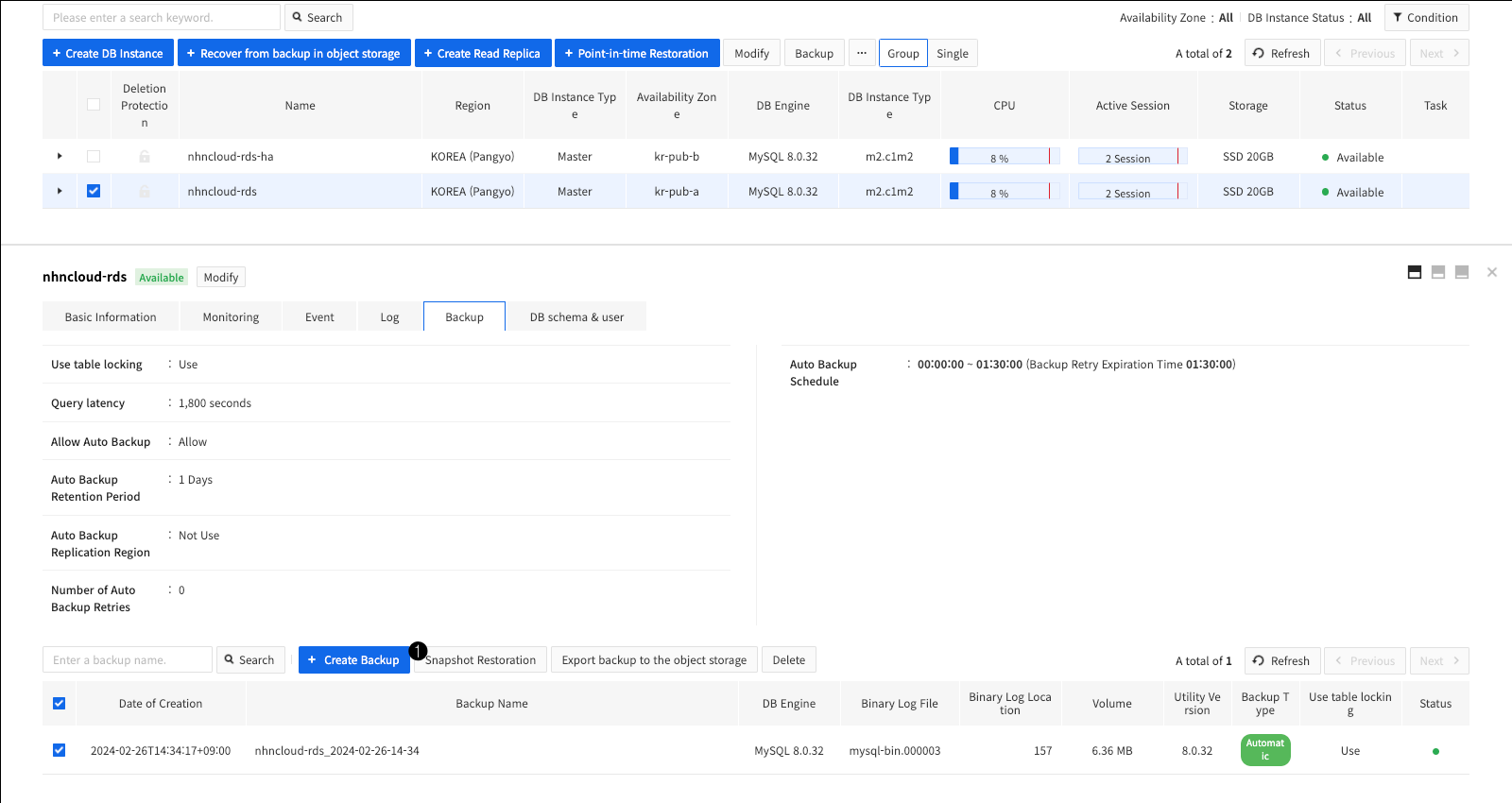Uncheck the nhncloud-rds_2024-02-26-14-34 backup checkbox
1512x803 pixels.
click(x=60, y=750)
